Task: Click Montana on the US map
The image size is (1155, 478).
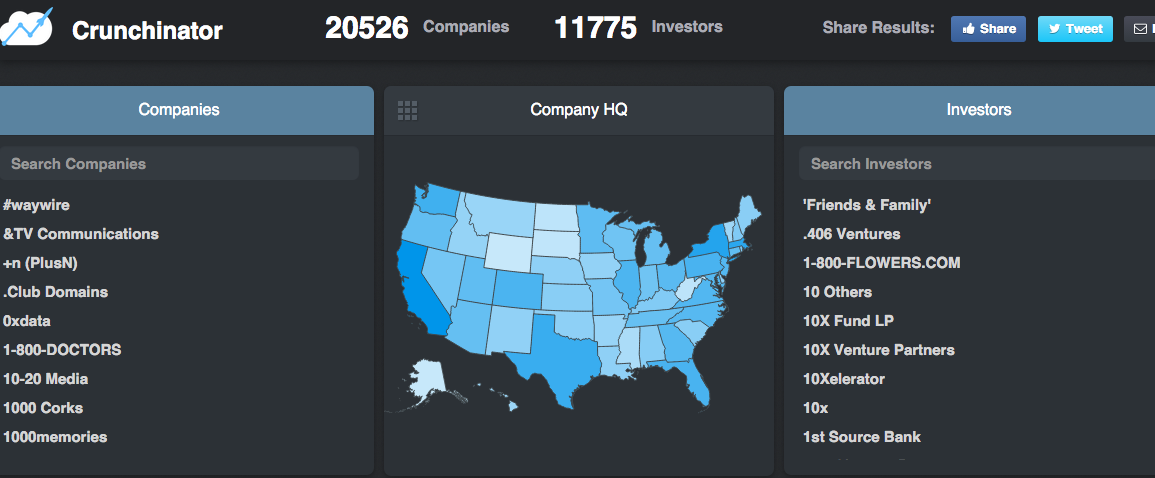Action: tap(501, 214)
